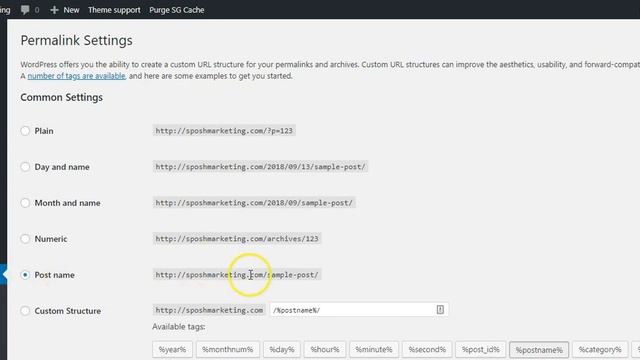
Task: Click the %category% tag button
Action: pyautogui.click(x=600, y=349)
